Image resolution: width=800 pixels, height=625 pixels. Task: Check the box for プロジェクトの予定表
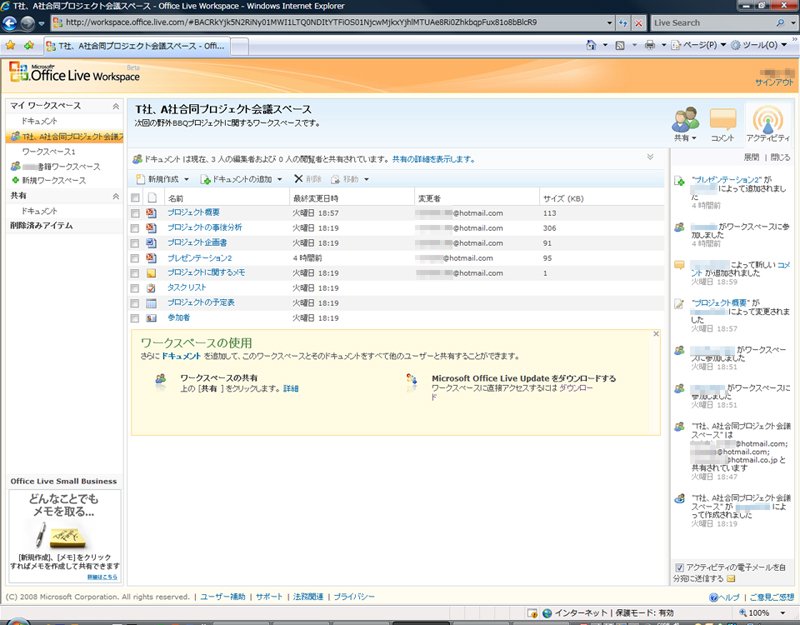135,303
